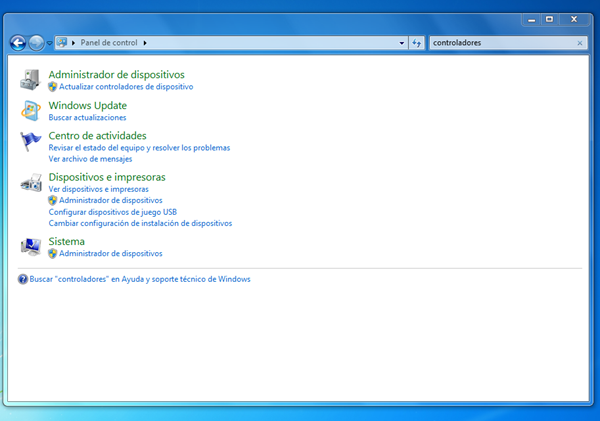Open the recent pages dropdown arrow

(x=49, y=43)
